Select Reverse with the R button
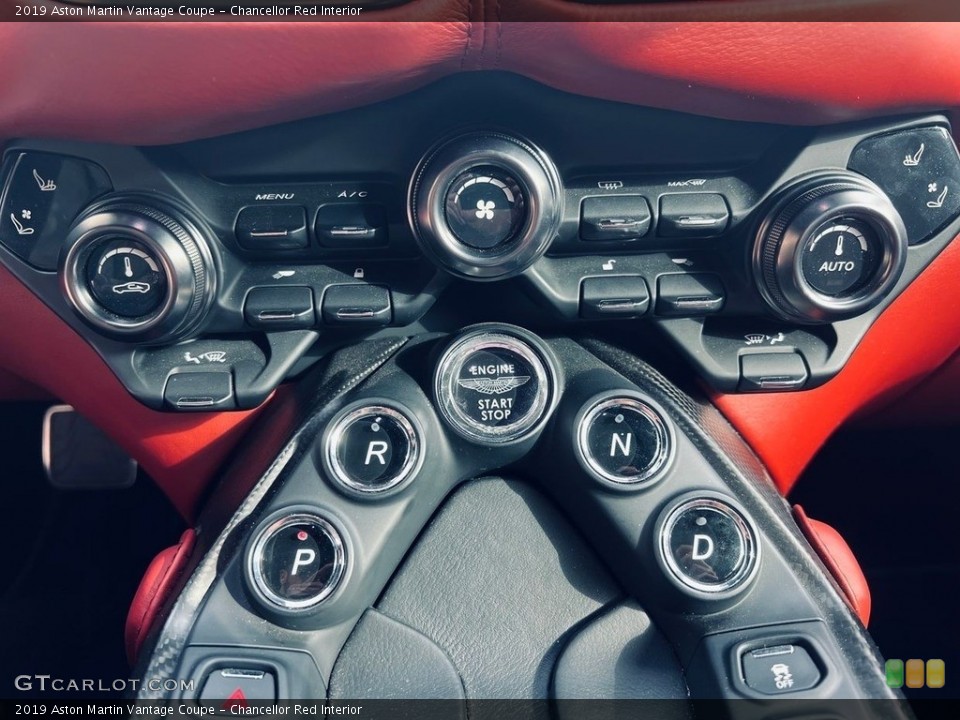Image resolution: width=960 pixels, height=720 pixels. tap(373, 449)
